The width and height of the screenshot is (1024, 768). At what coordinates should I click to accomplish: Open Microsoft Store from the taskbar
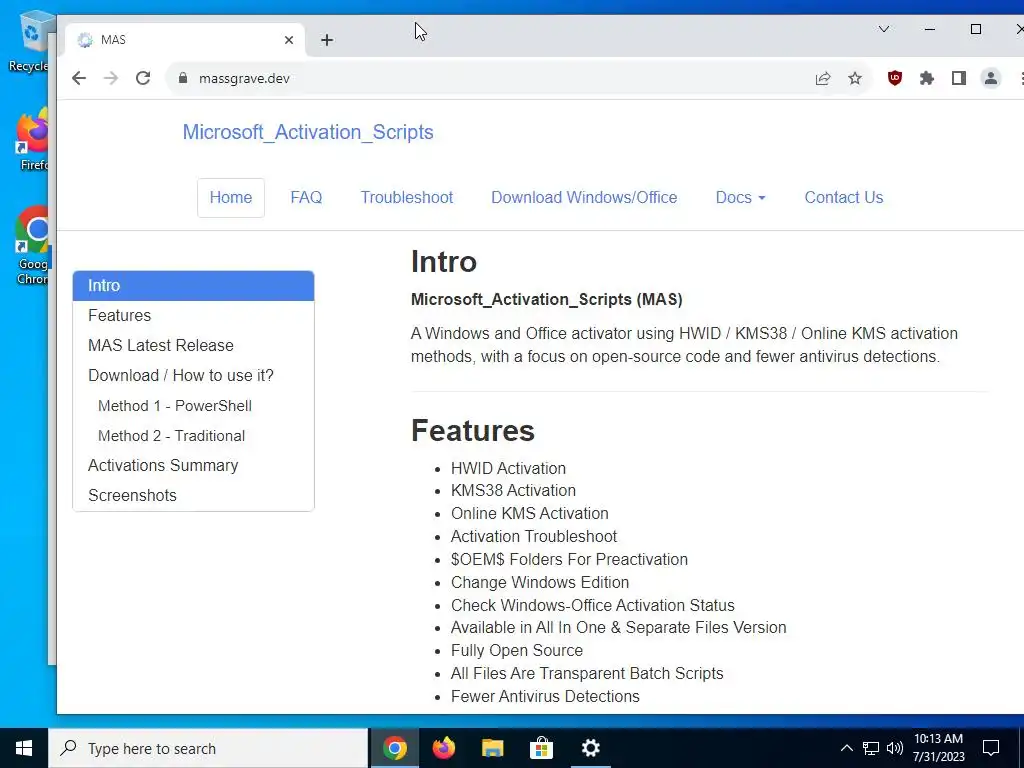coord(541,748)
